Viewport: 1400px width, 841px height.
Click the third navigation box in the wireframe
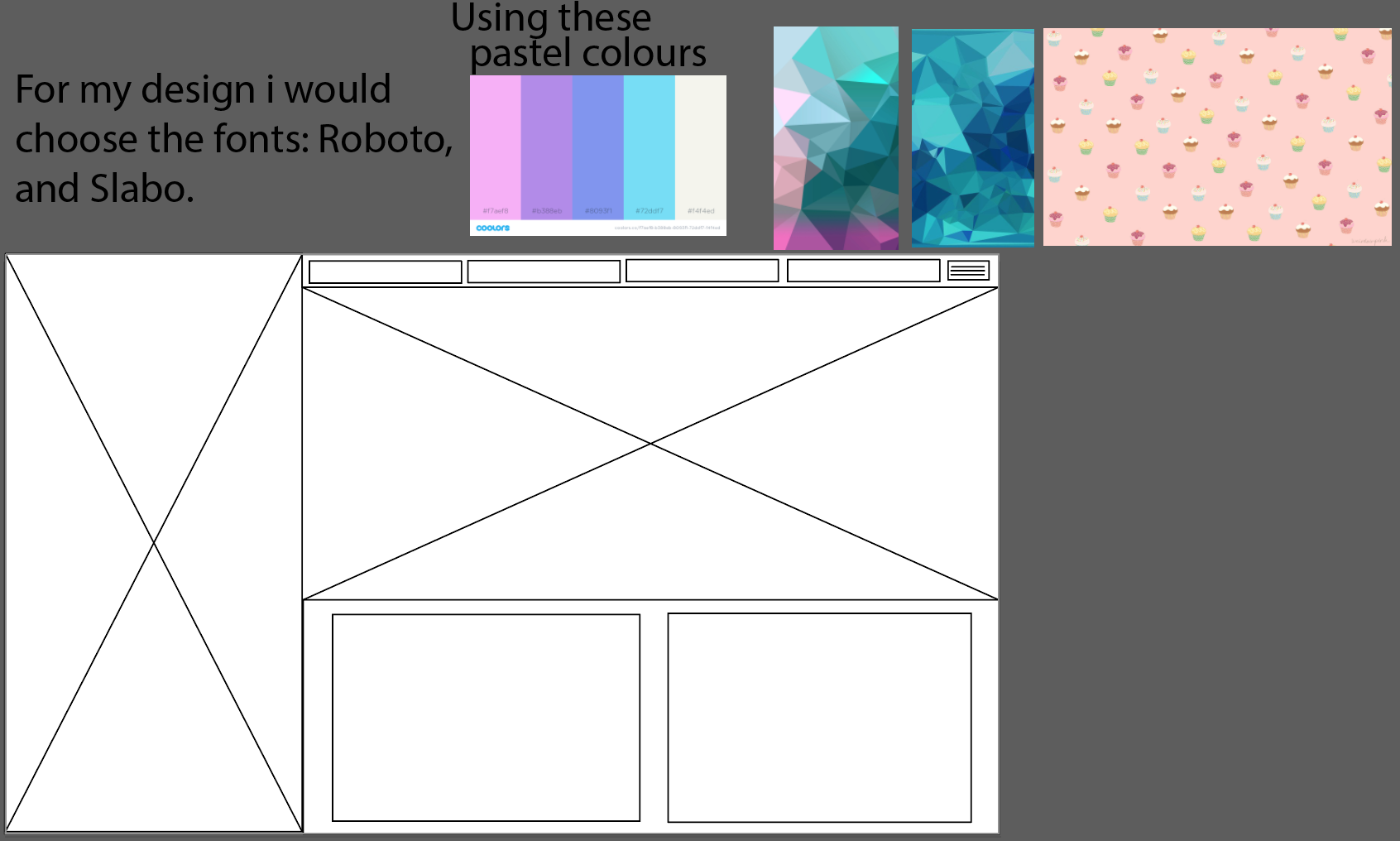click(x=702, y=271)
